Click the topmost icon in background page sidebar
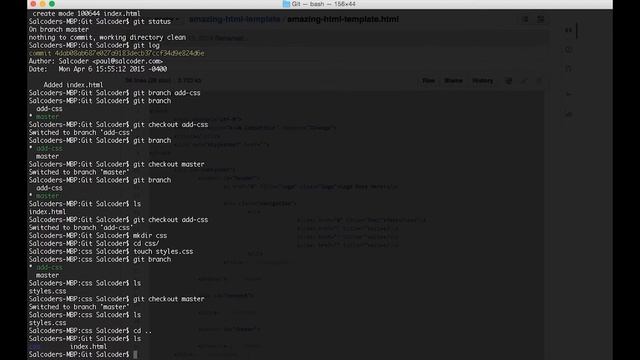 [568, 30]
